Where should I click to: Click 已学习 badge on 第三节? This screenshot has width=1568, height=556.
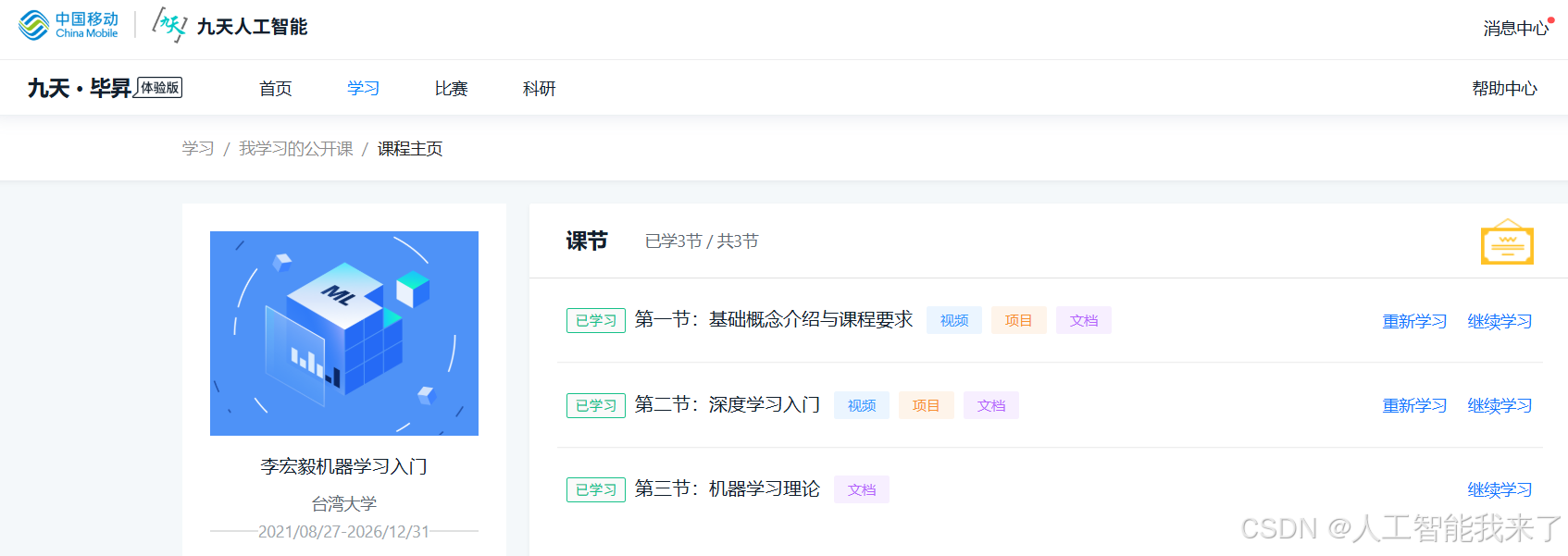(596, 489)
